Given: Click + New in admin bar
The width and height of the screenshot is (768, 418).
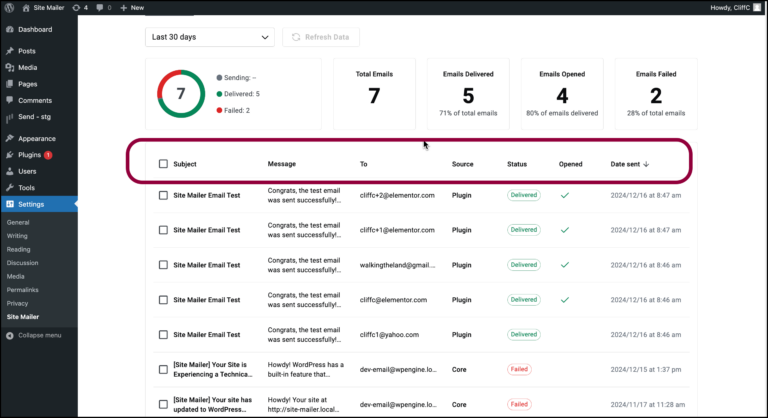Looking at the screenshot, I should pos(131,7).
